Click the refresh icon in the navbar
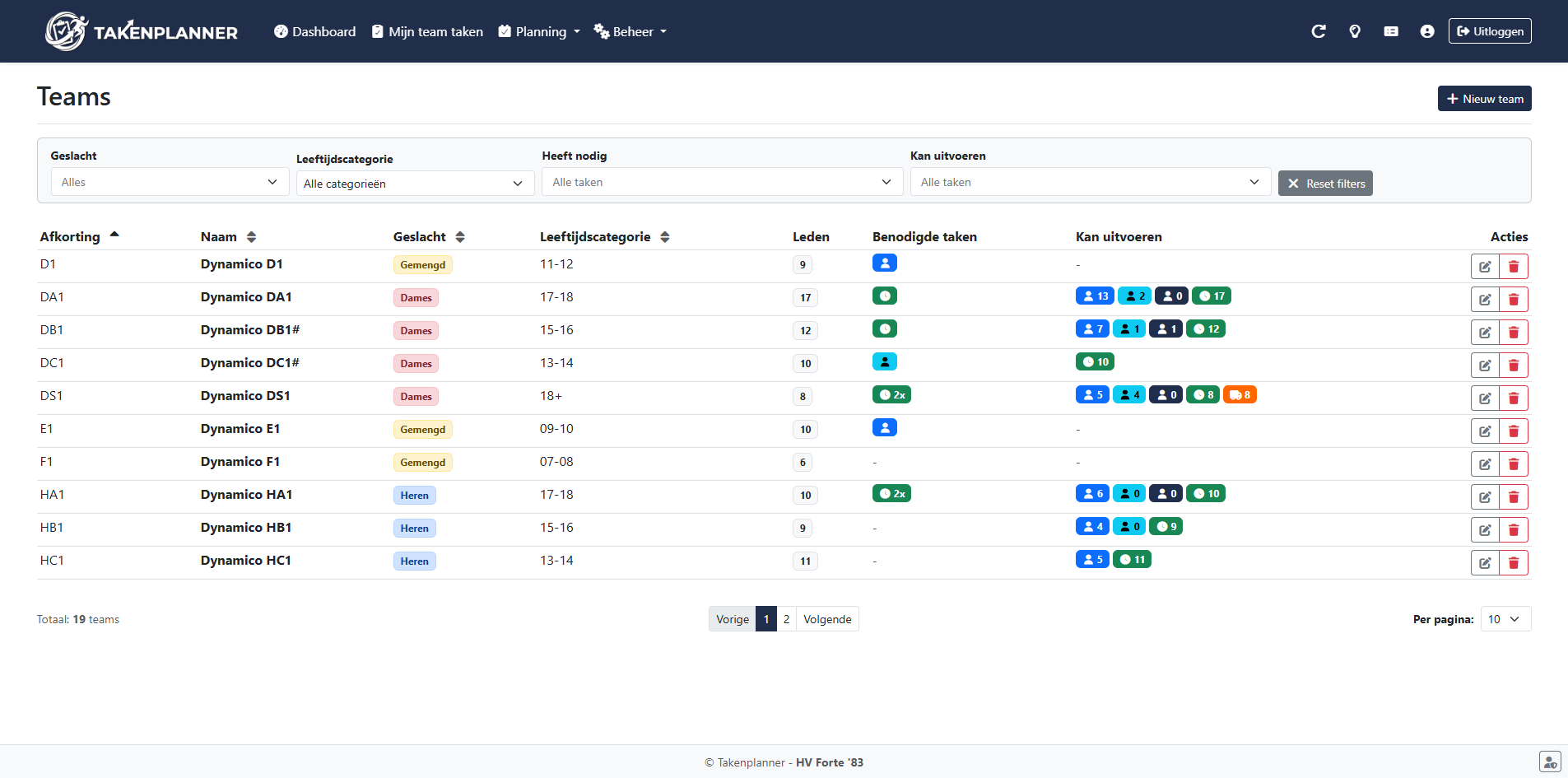This screenshot has width=1568, height=778. (1319, 30)
